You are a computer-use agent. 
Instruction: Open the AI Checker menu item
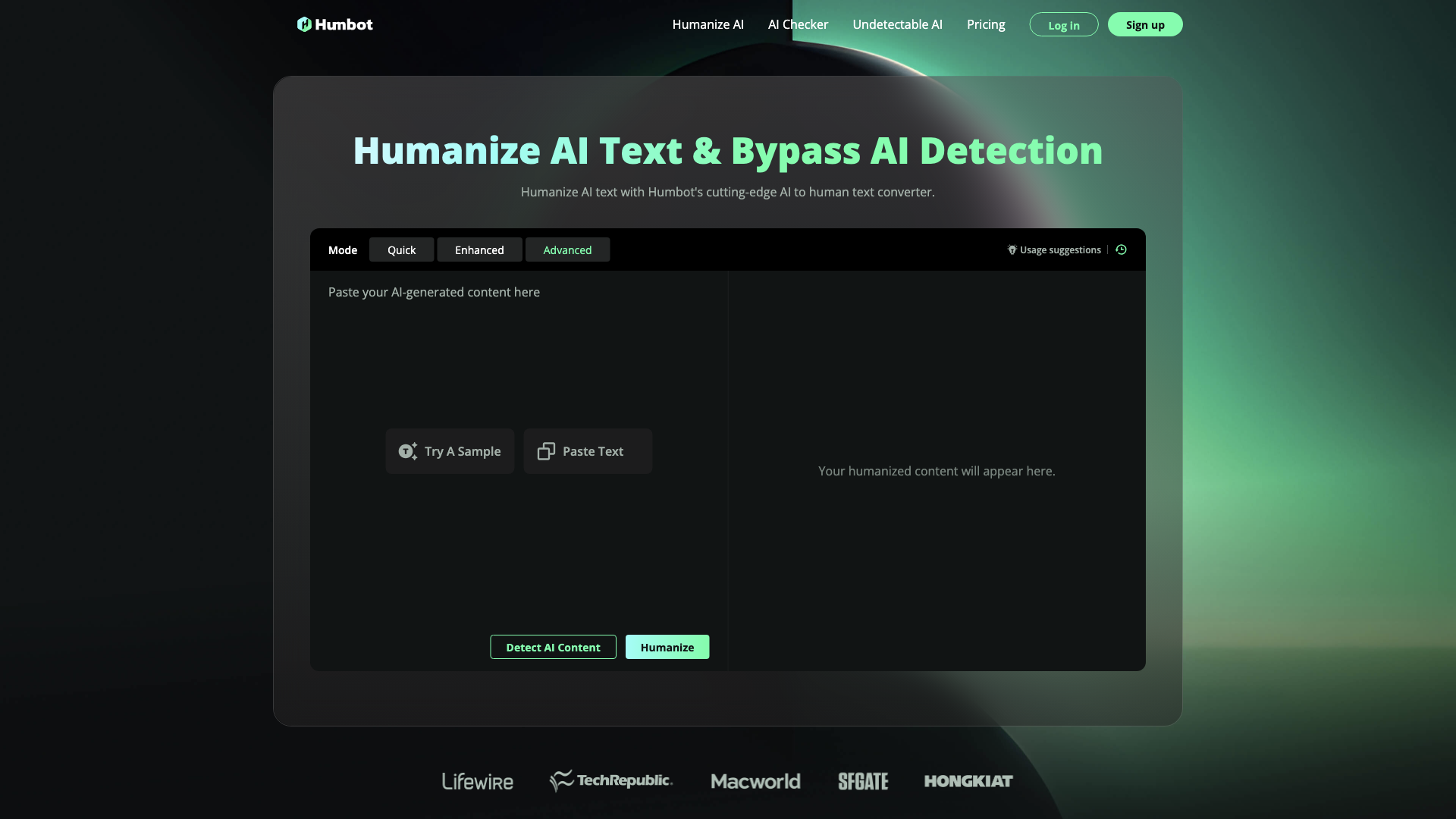pos(798,24)
